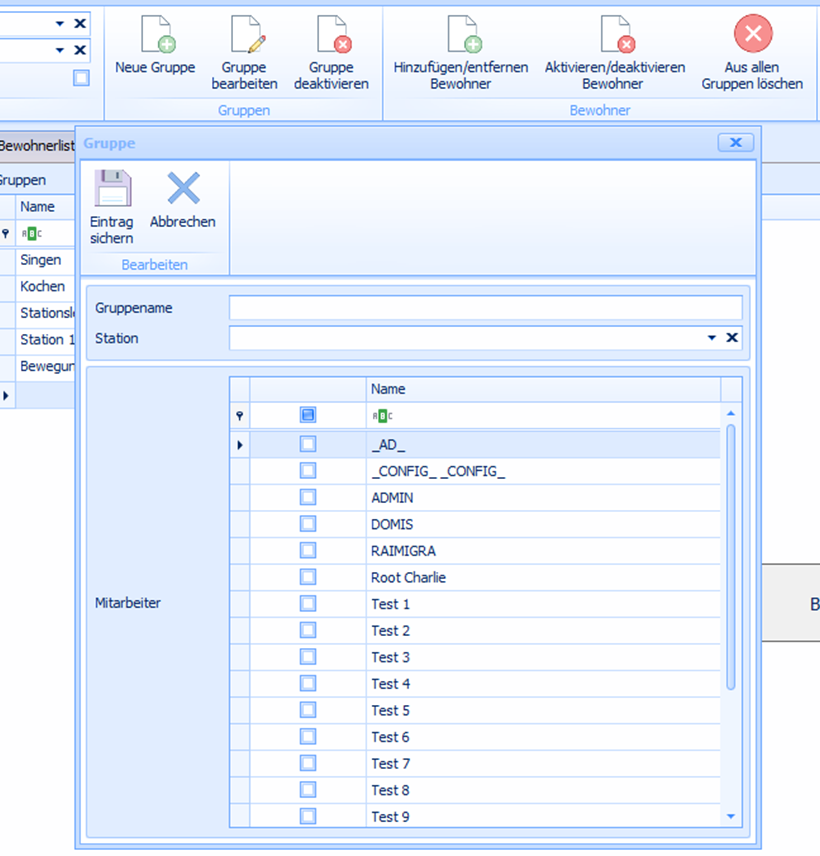Click Aus allen Gruppen löschen icon
Image resolution: width=820 pixels, height=856 pixels.
[752, 35]
